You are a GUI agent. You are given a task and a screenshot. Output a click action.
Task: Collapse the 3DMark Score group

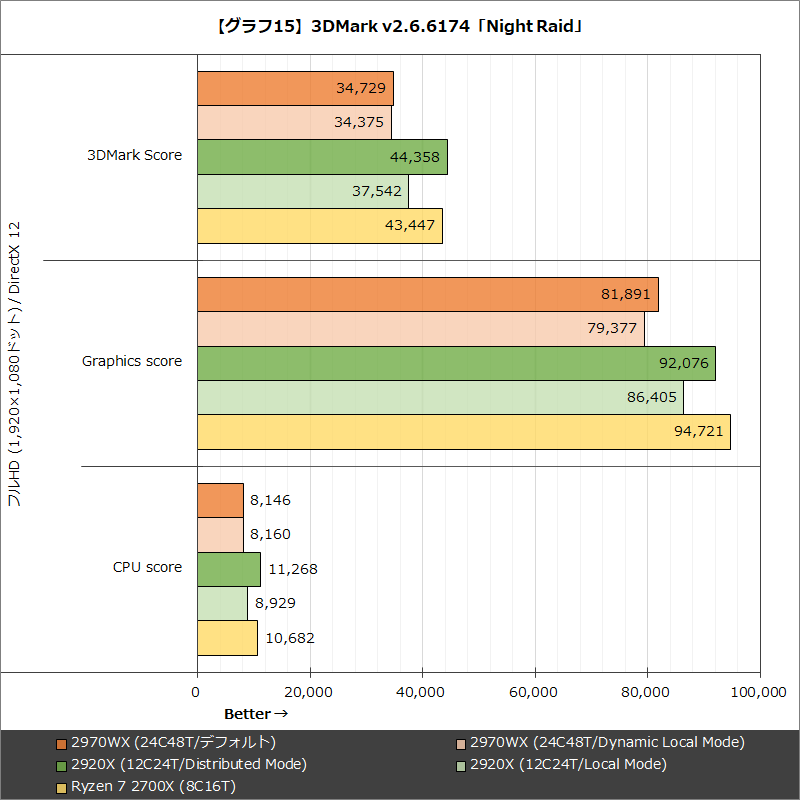(x=133, y=155)
